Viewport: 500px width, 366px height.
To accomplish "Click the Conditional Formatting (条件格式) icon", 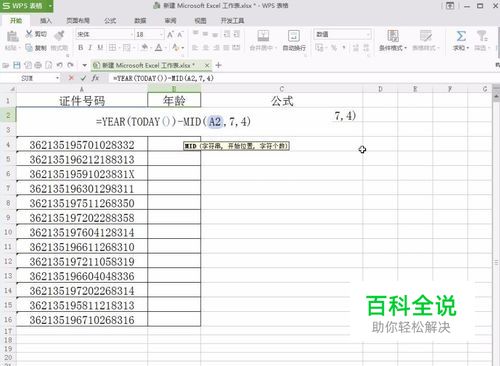I will pyautogui.click(x=393, y=36).
